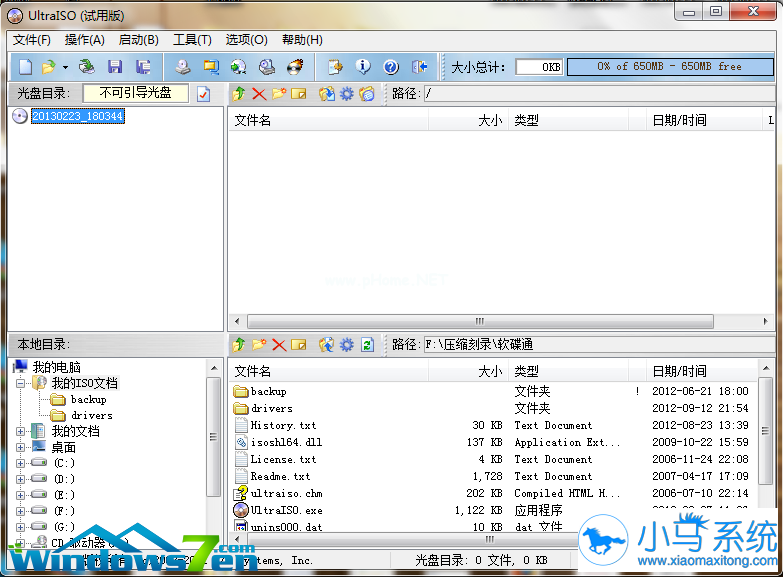Click the Burn CD image flame icon

pyautogui.click(x=295, y=66)
